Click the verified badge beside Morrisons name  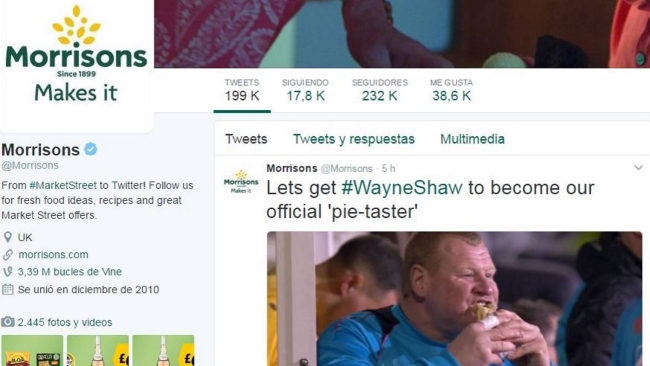coord(91,149)
